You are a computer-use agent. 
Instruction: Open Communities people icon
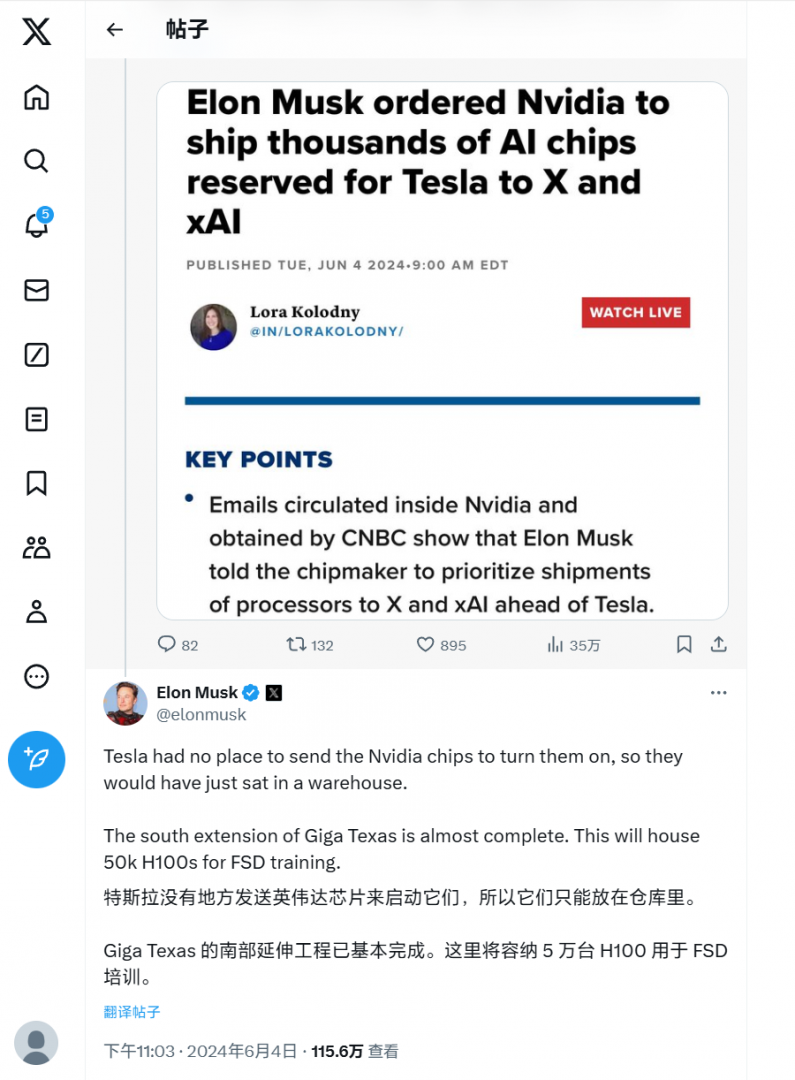(37, 548)
